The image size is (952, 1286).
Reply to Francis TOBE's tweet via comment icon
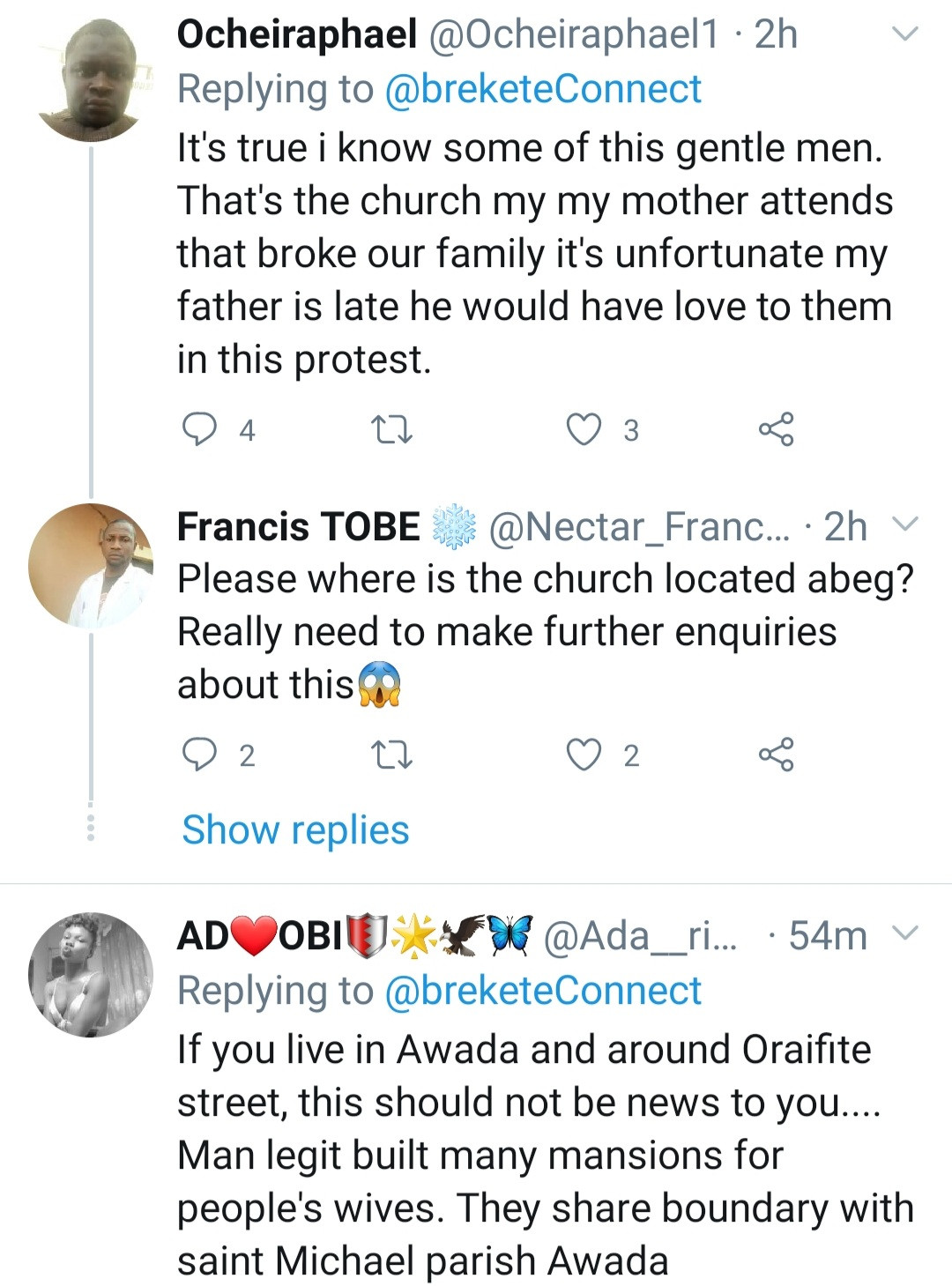(x=199, y=755)
